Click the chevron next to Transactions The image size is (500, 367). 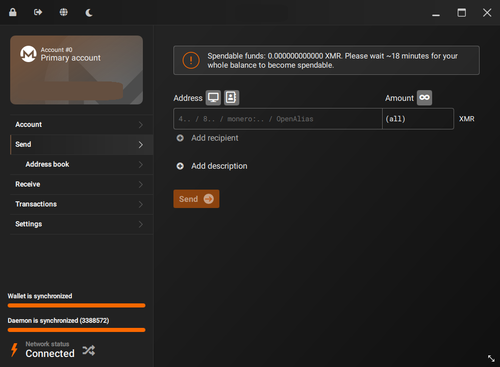pos(141,204)
